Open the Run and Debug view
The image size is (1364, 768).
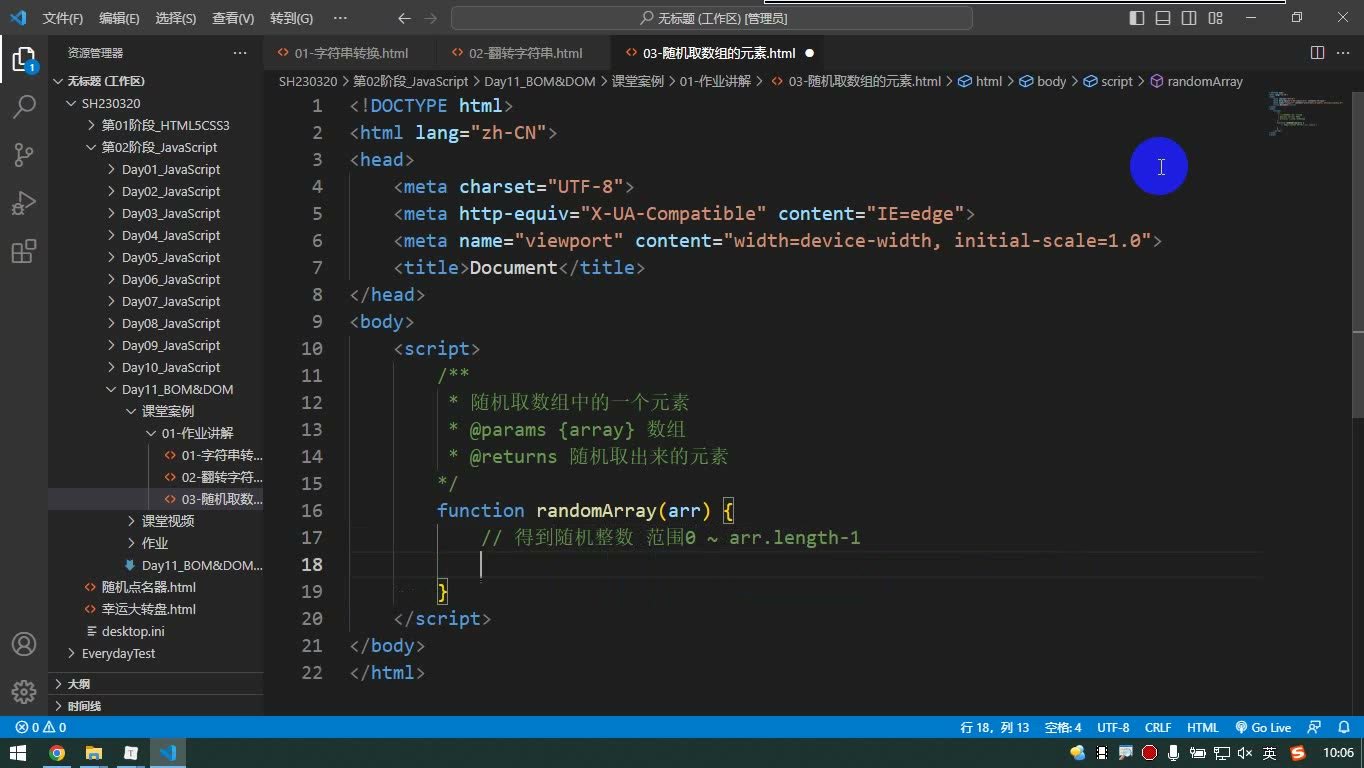(x=23, y=203)
